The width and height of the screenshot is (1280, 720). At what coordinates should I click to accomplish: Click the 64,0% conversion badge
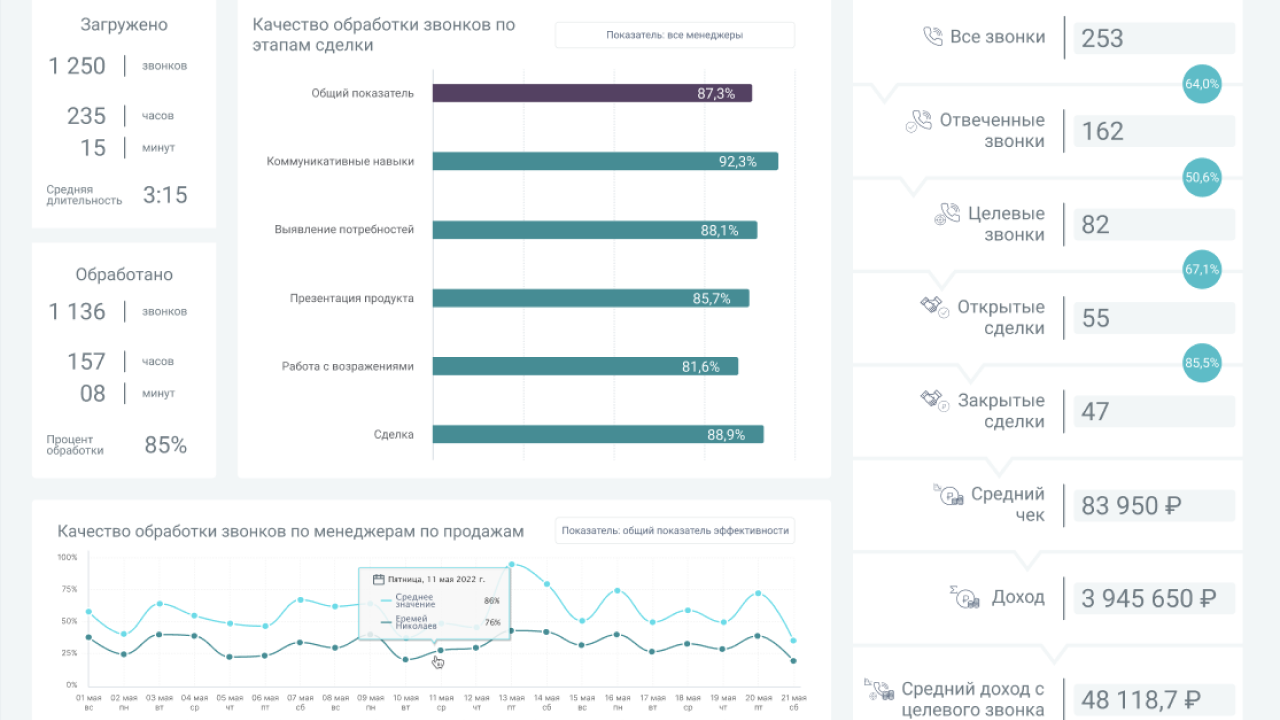pos(1201,84)
